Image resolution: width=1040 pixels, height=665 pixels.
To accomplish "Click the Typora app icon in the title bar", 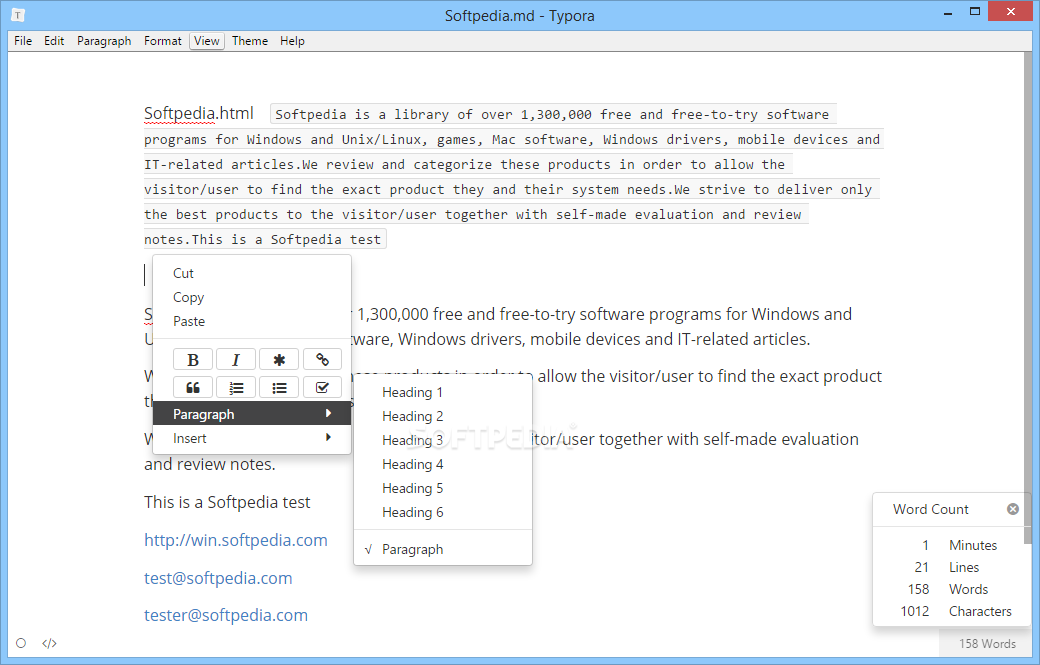I will (18, 15).
